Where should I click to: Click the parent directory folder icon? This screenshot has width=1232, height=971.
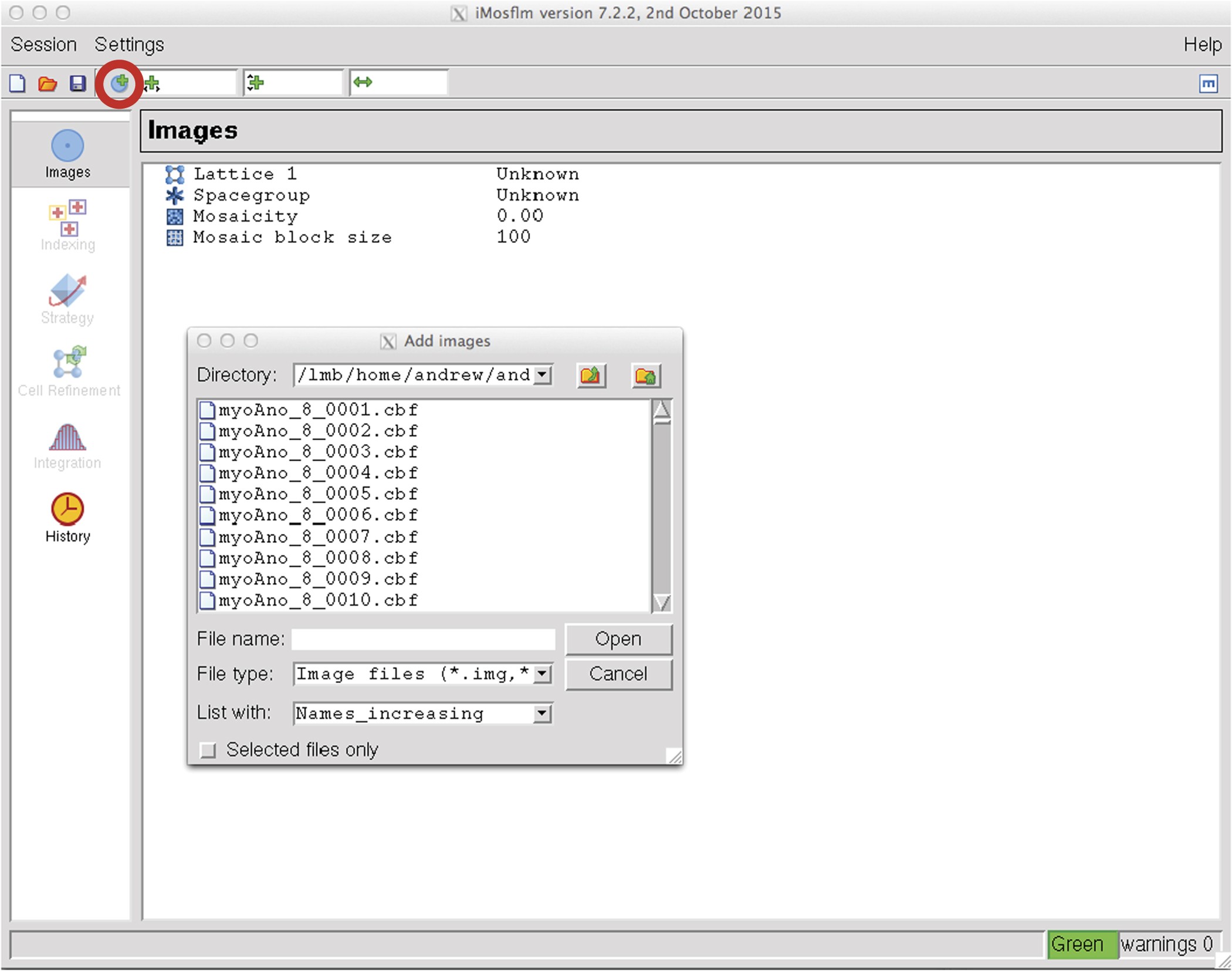click(x=590, y=375)
